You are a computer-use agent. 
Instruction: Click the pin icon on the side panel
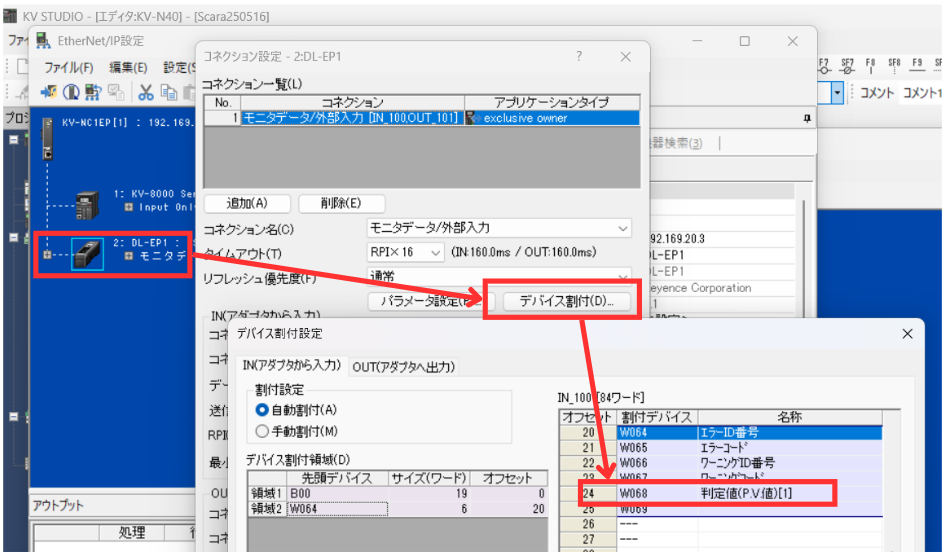pyautogui.click(x=807, y=119)
